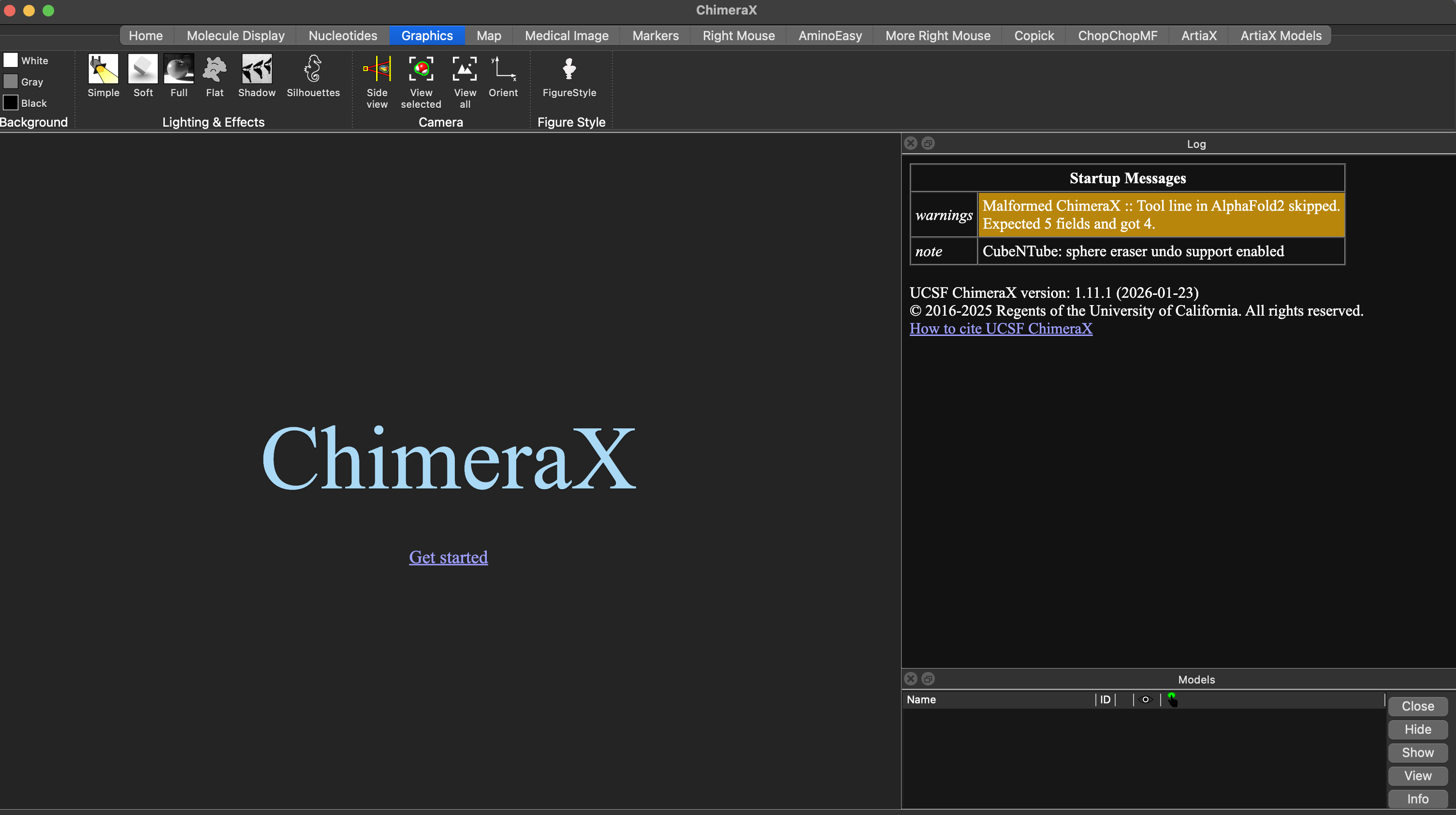Click the ID column header in Models
The width and height of the screenshot is (1456, 815).
(1105, 699)
